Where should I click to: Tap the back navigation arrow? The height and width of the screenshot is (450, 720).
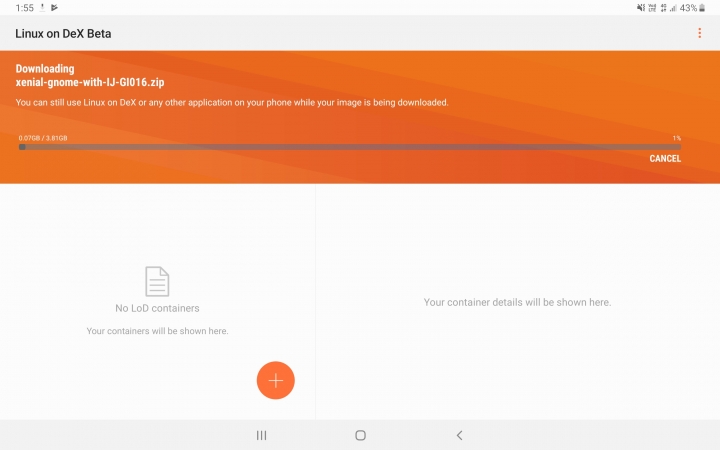[x=460, y=435]
